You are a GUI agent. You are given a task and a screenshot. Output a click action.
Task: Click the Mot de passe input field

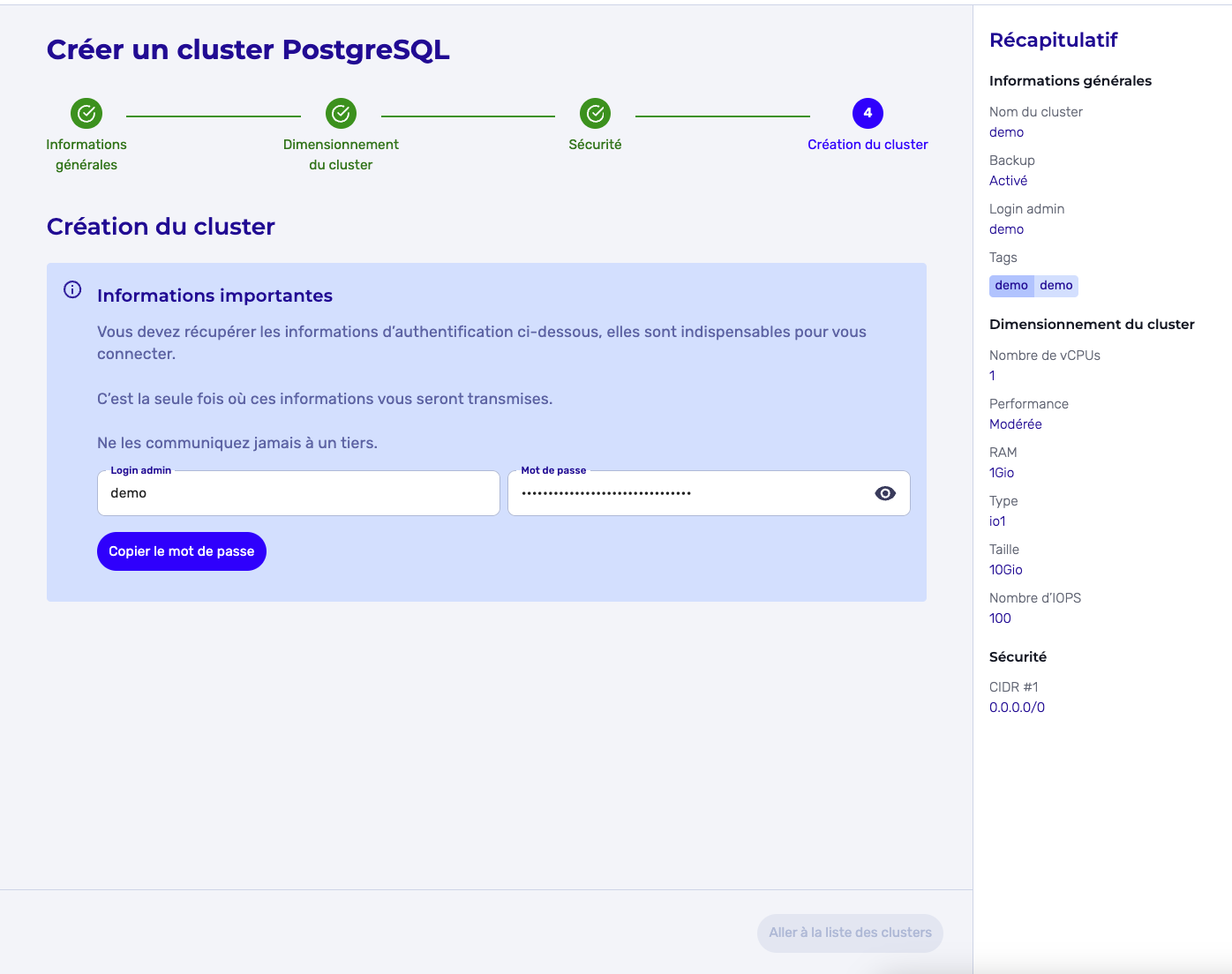point(709,493)
